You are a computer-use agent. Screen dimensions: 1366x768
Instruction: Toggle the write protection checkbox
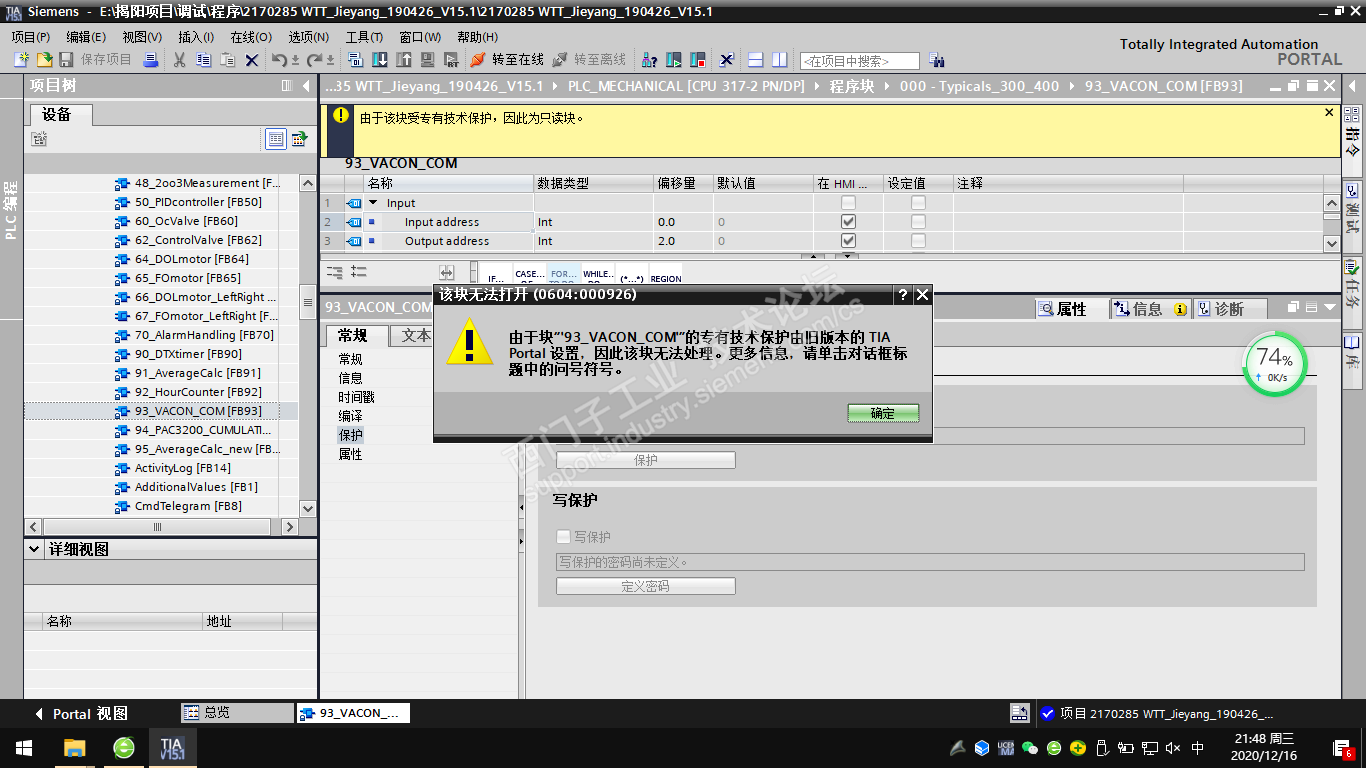pyautogui.click(x=564, y=537)
